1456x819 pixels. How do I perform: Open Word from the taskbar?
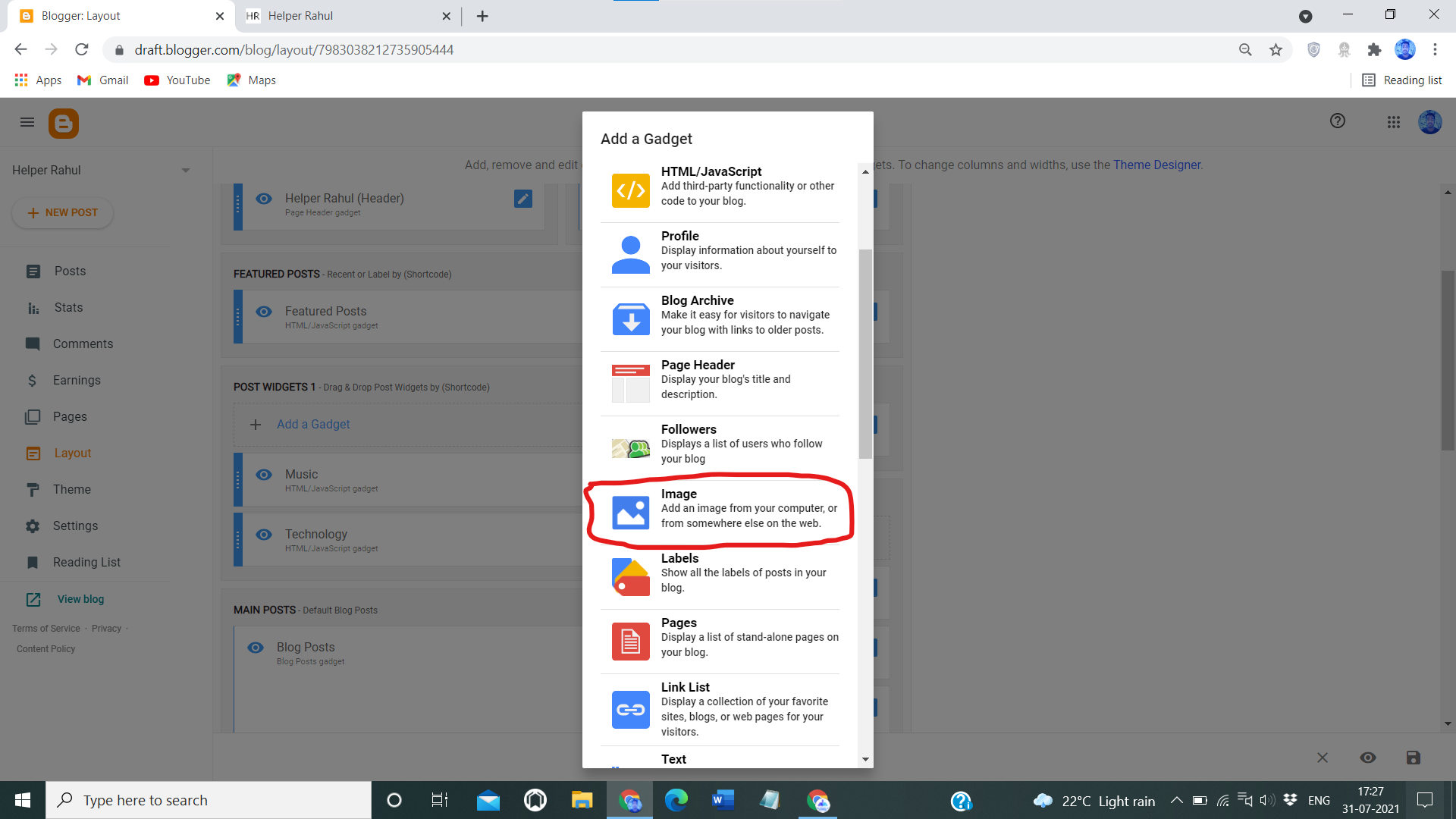tap(723, 800)
